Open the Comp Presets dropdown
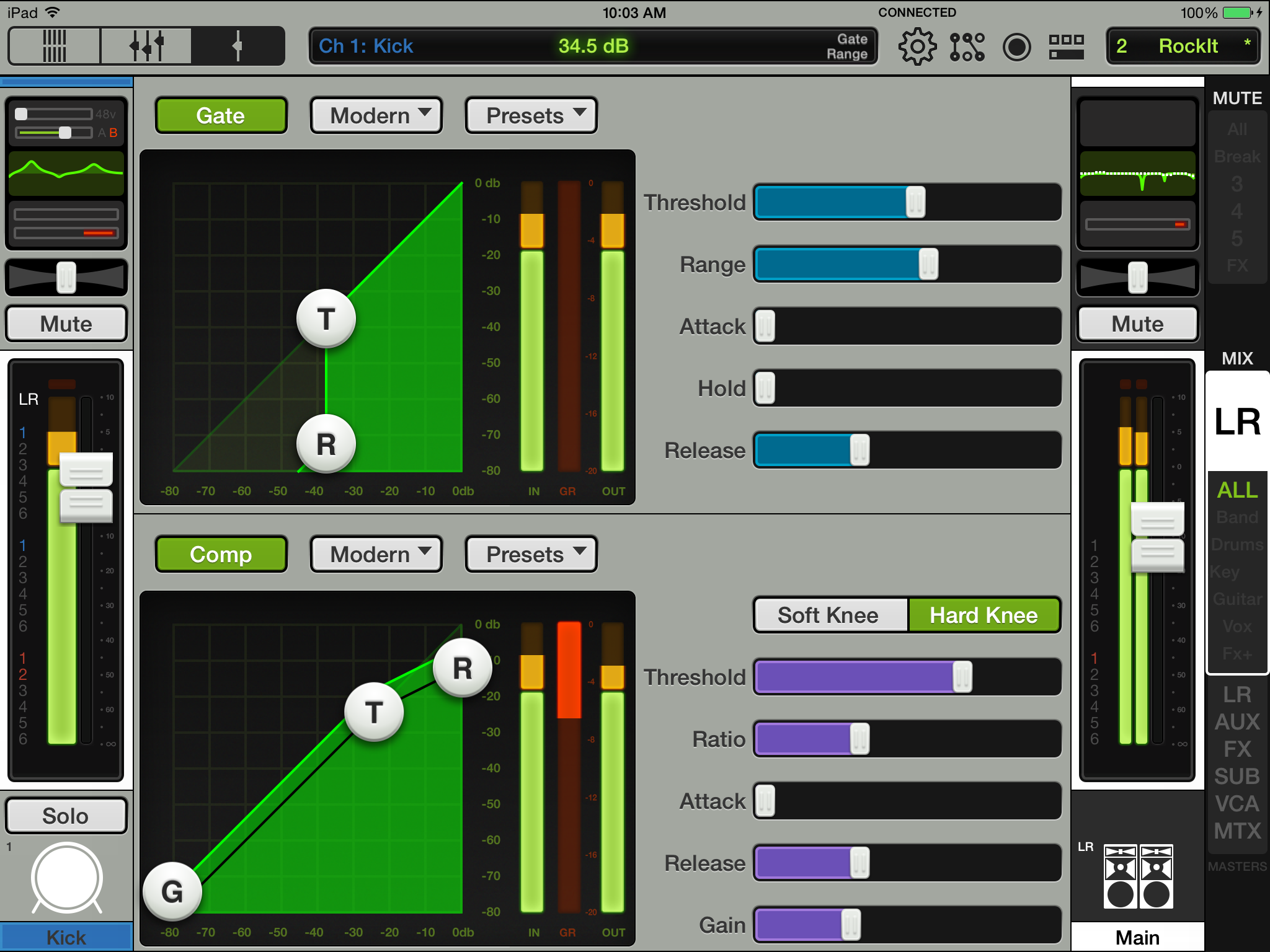 point(531,554)
